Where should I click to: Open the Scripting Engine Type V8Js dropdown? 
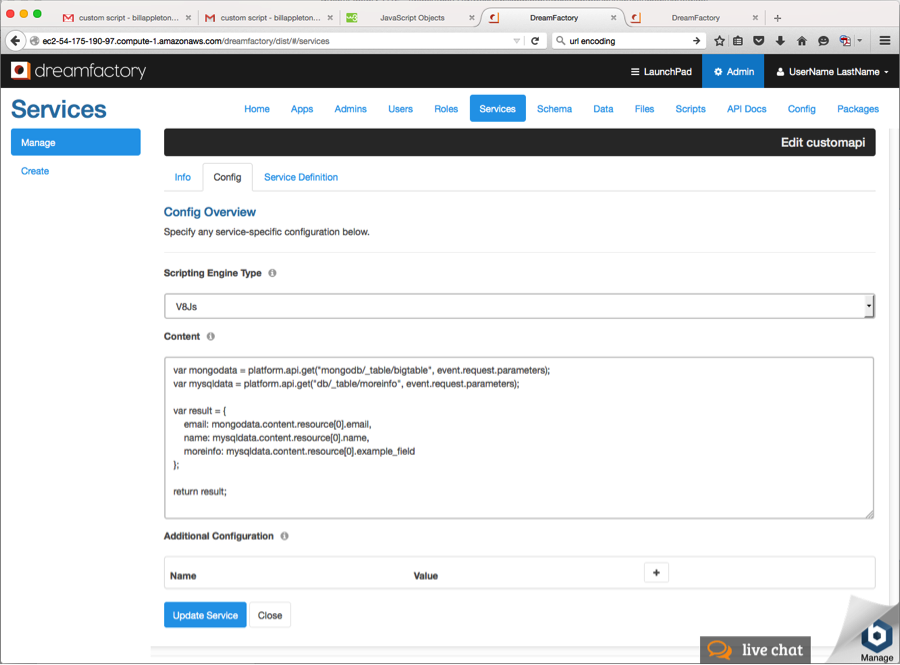[x=519, y=306]
